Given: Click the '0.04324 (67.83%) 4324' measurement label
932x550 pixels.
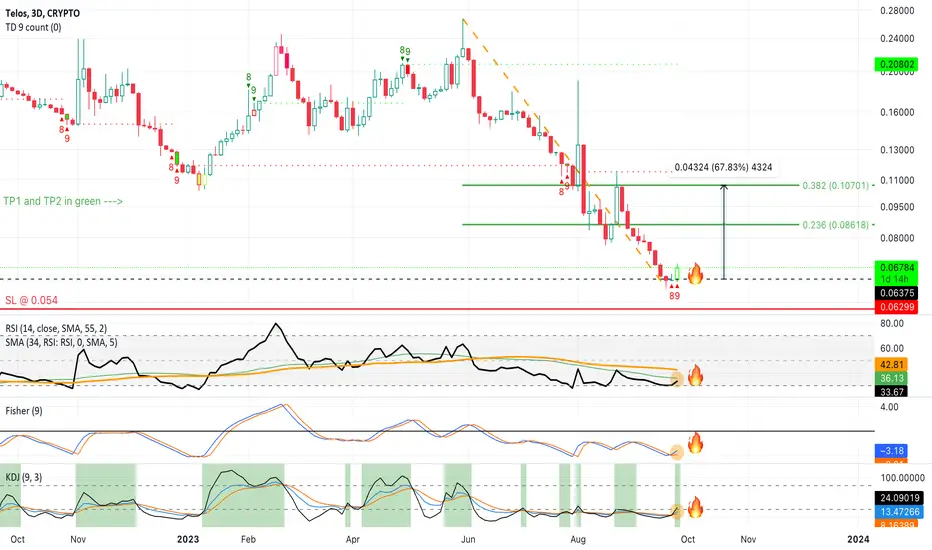Looking at the screenshot, I should (x=723, y=168).
